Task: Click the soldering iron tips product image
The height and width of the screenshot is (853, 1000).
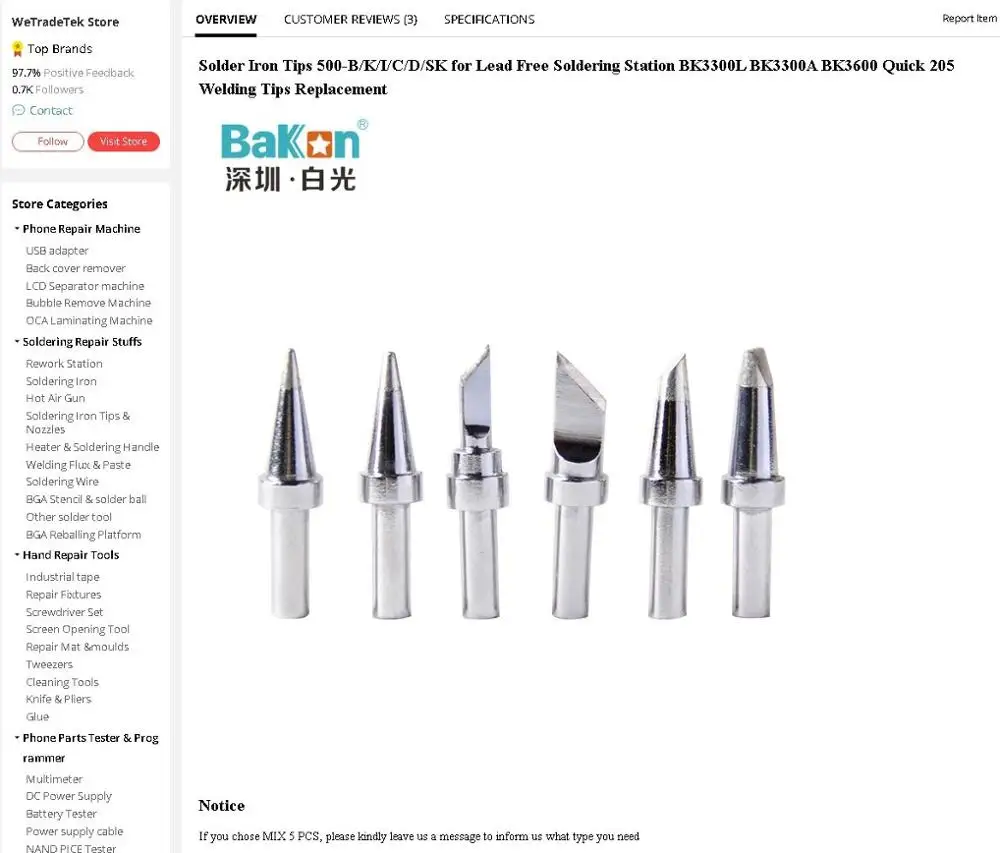Action: pyautogui.click(x=521, y=483)
